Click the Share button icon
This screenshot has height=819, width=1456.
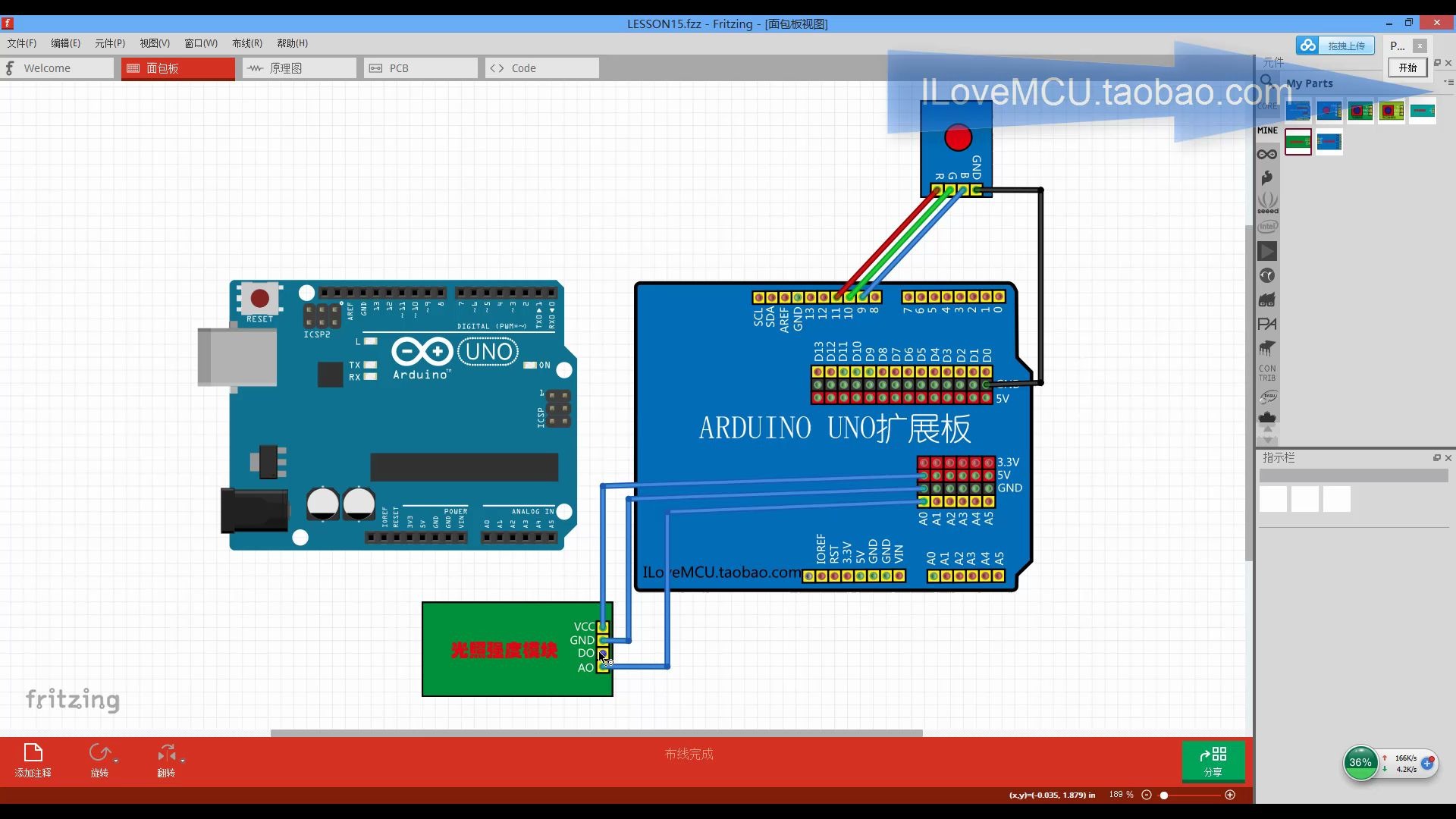pos(1213,755)
